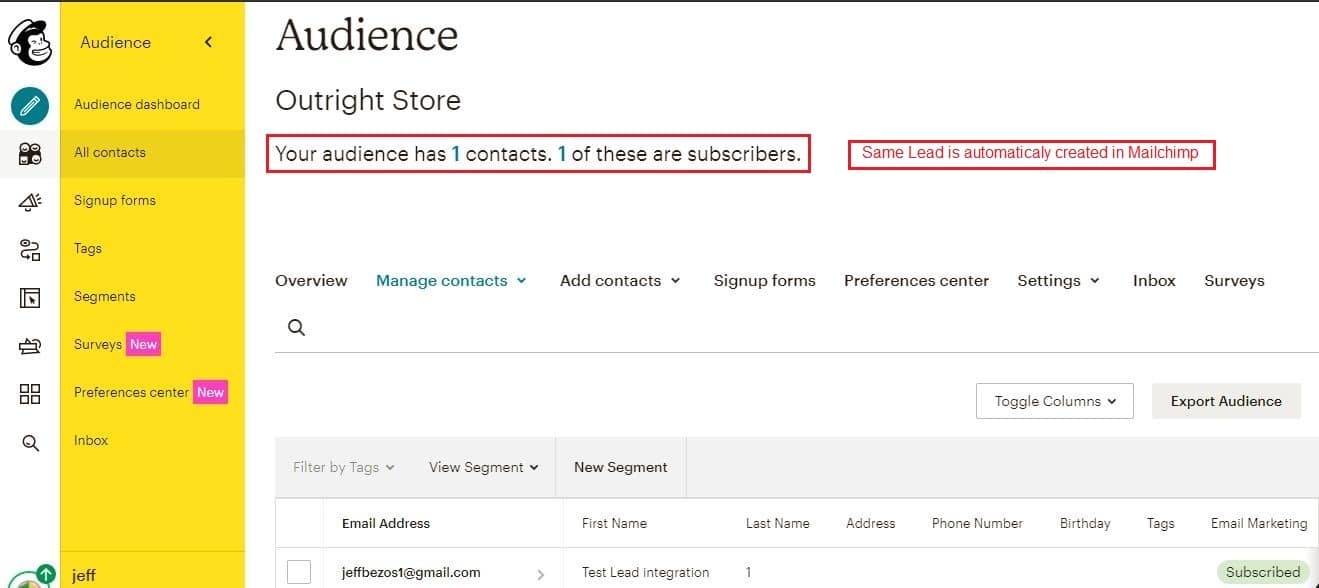The width and height of the screenshot is (1319, 588).
Task: Expand the Manage contacts dropdown
Action: click(451, 281)
